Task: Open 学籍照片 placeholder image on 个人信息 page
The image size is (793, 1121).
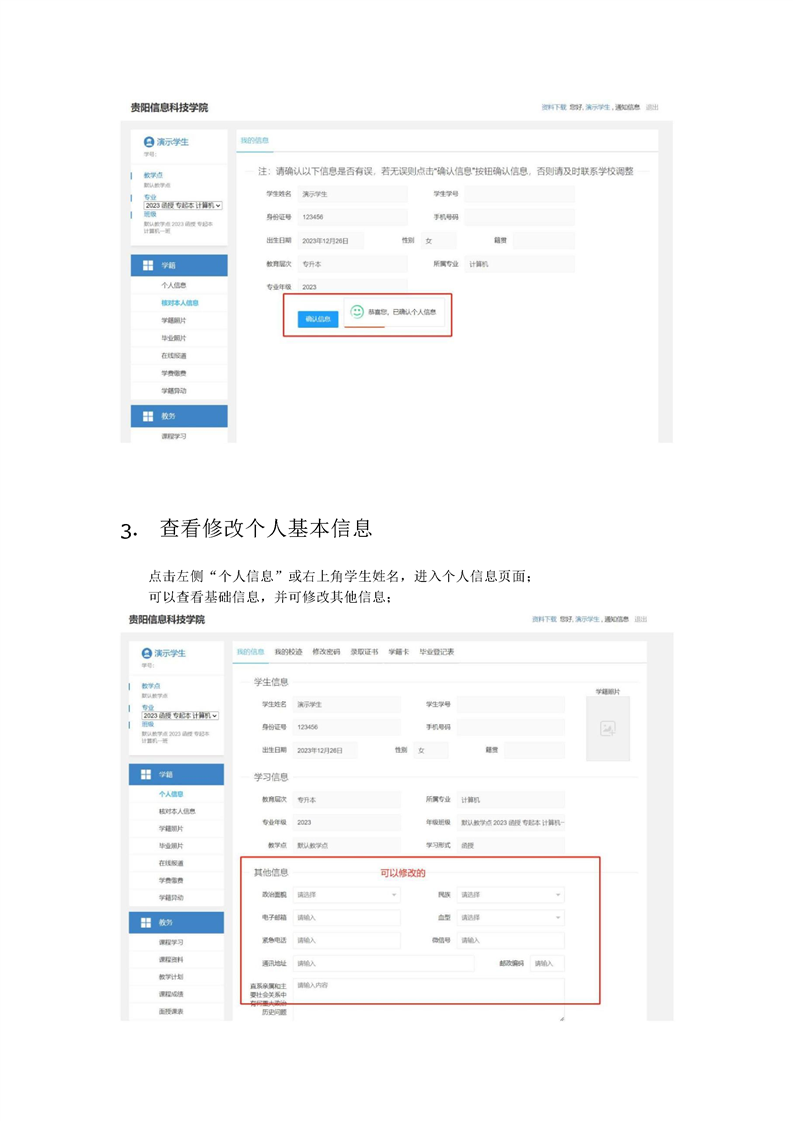Action: (608, 729)
